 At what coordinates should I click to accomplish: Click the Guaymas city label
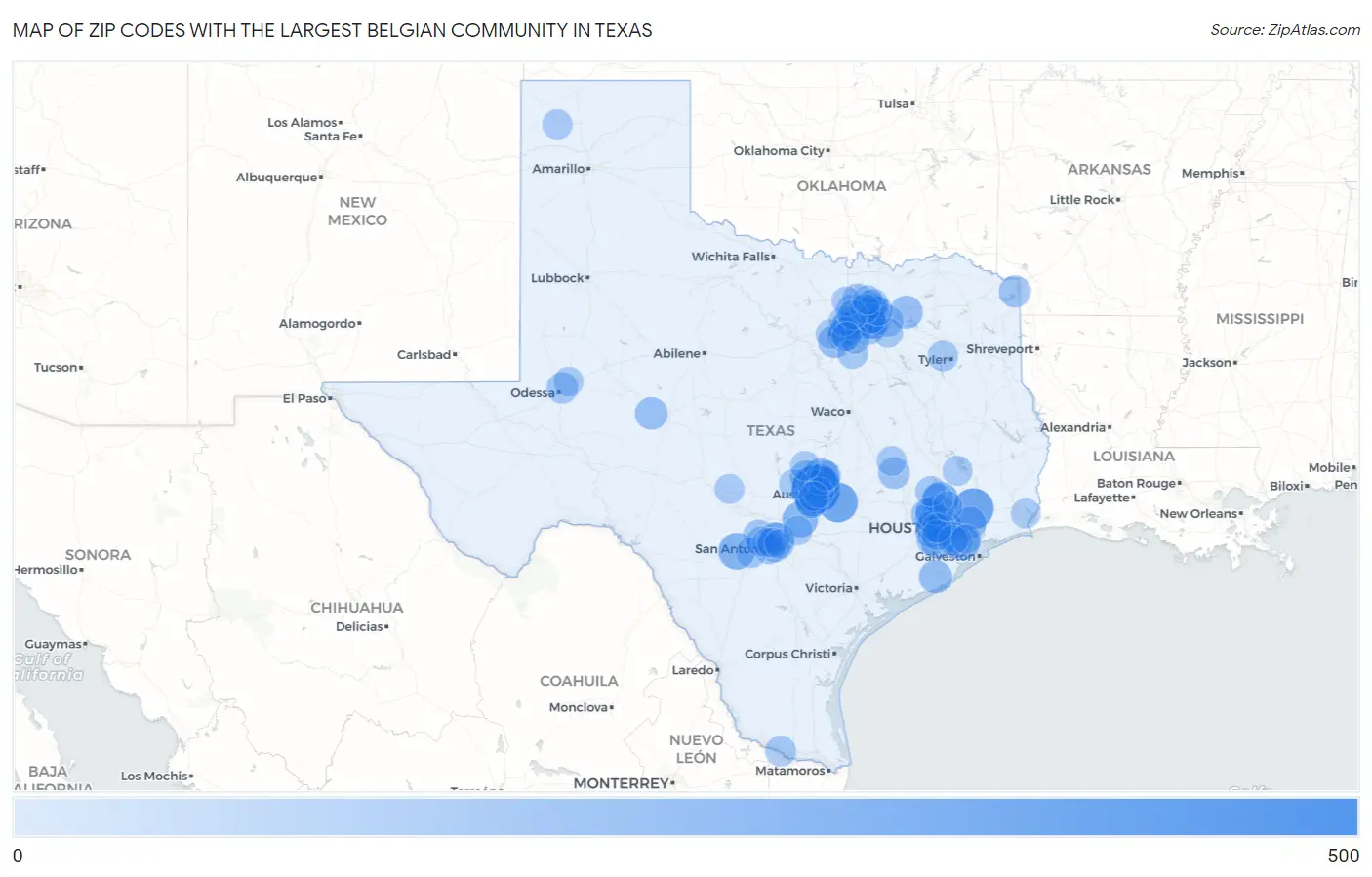click(x=54, y=645)
